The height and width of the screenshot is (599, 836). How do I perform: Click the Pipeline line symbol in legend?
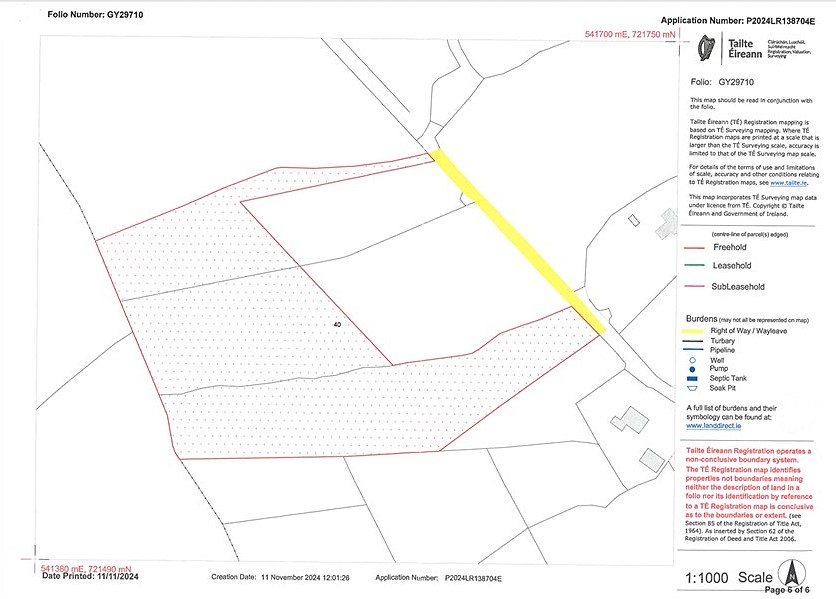(692, 351)
